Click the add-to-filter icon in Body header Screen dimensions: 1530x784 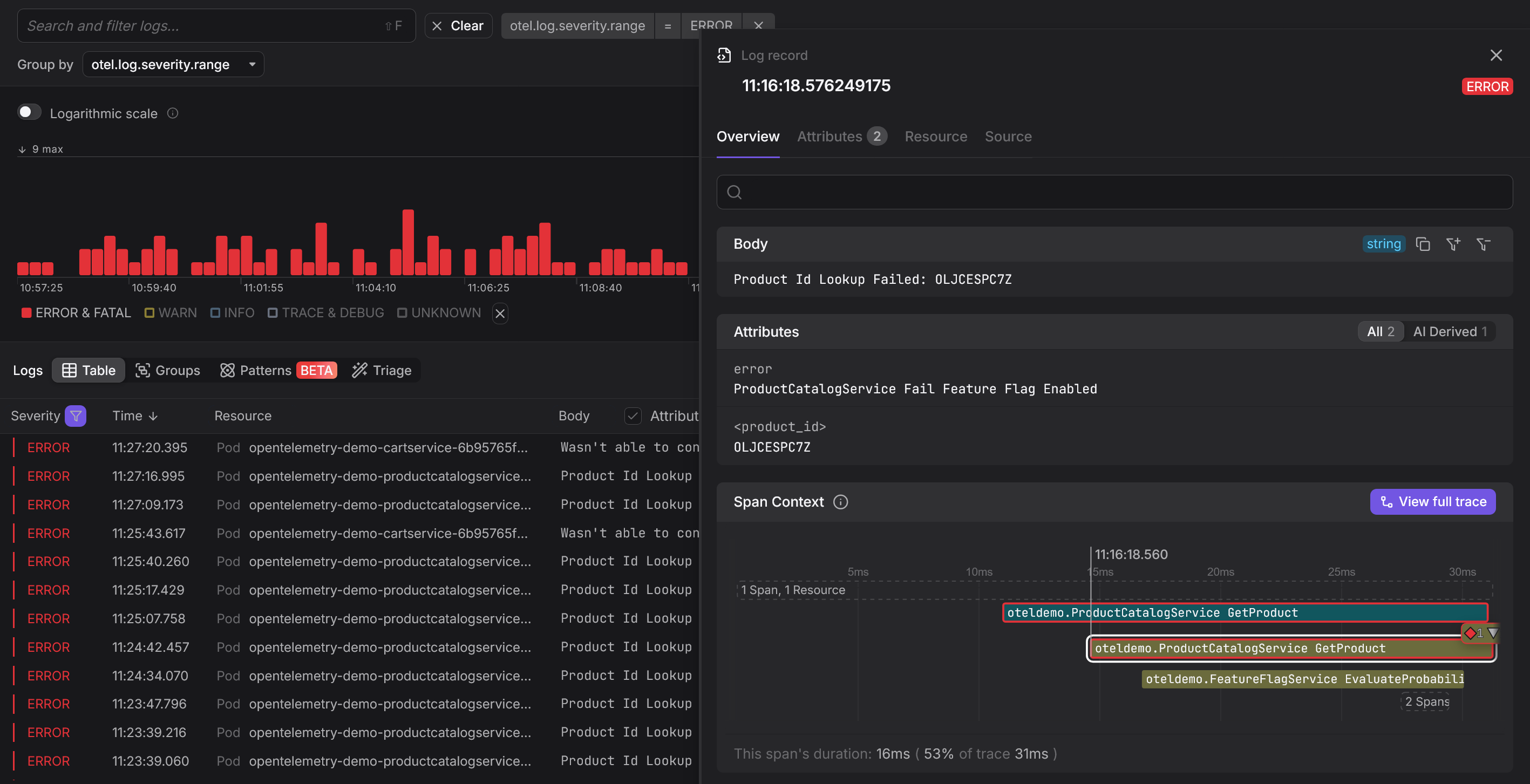click(1453, 244)
